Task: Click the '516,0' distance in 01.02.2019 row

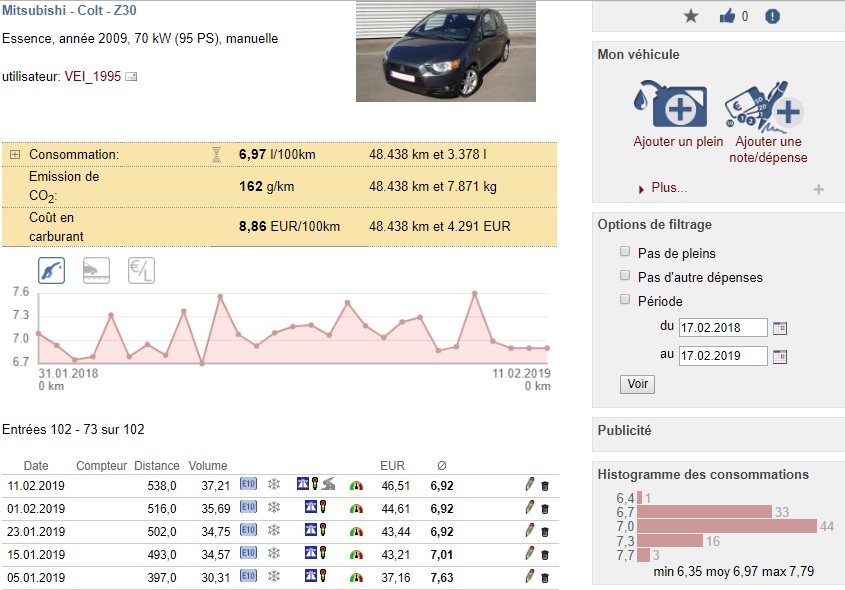Action: tap(162, 509)
